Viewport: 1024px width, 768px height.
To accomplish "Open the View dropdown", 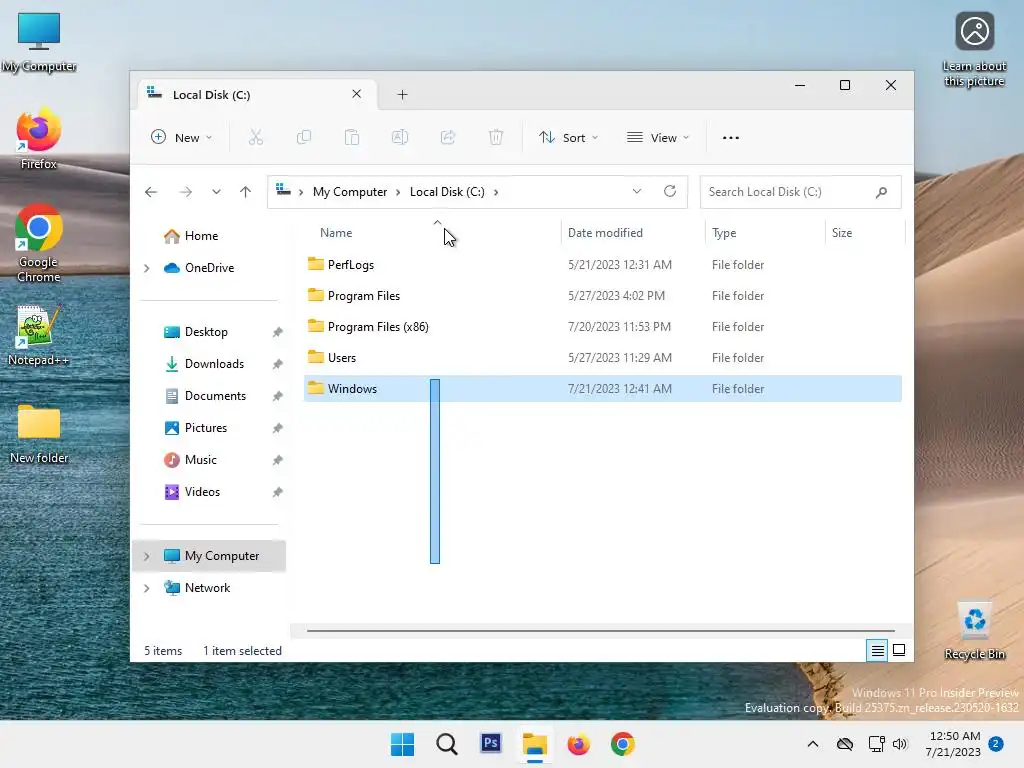I will [658, 138].
